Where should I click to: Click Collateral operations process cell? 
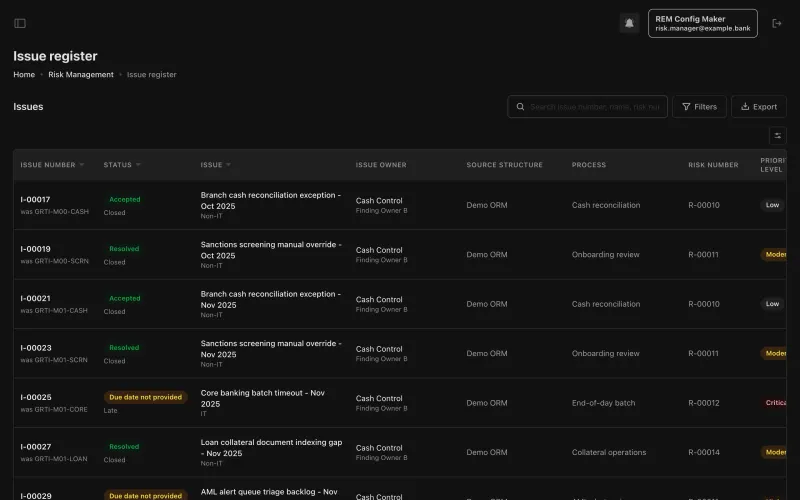(609, 453)
